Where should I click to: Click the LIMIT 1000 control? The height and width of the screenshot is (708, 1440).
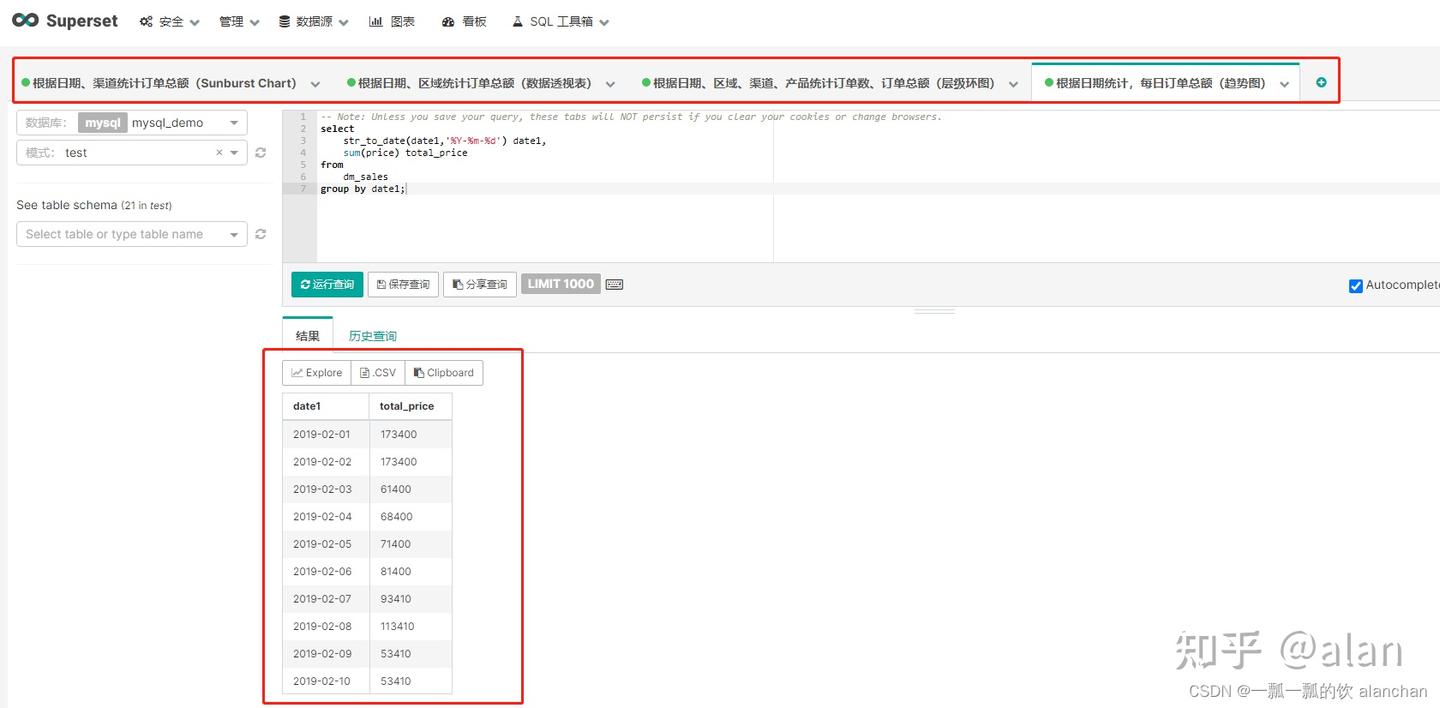(x=560, y=284)
